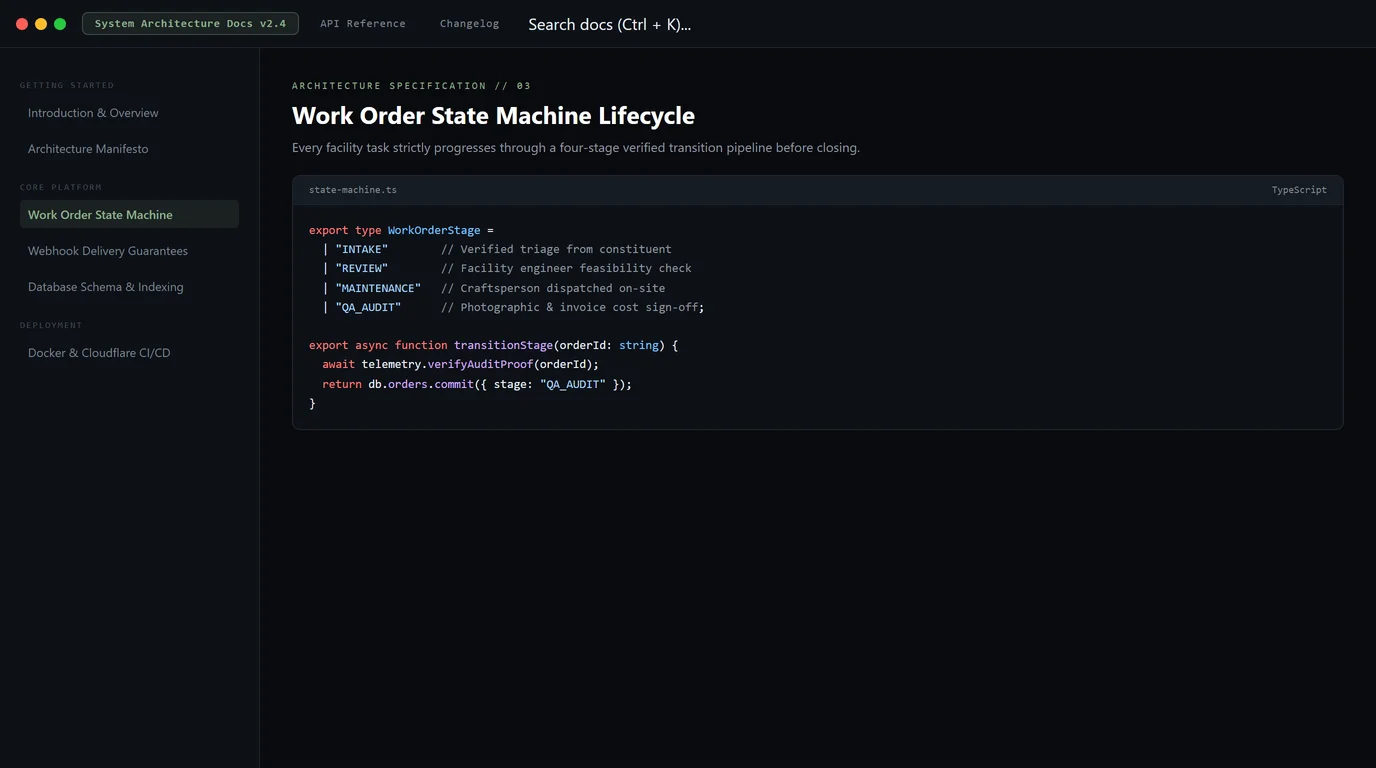Click the state-machine.ts file name
1376x768 pixels.
click(x=353, y=190)
